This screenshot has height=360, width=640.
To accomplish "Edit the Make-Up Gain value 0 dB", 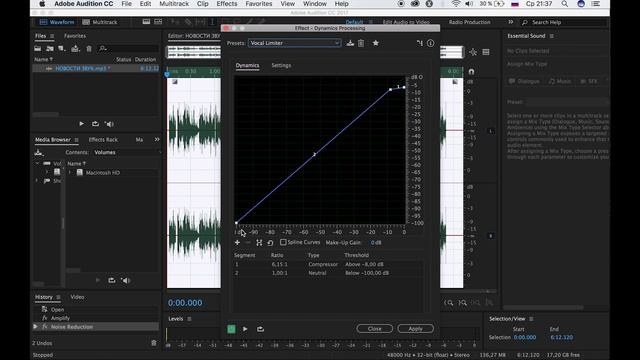I will click(x=376, y=242).
